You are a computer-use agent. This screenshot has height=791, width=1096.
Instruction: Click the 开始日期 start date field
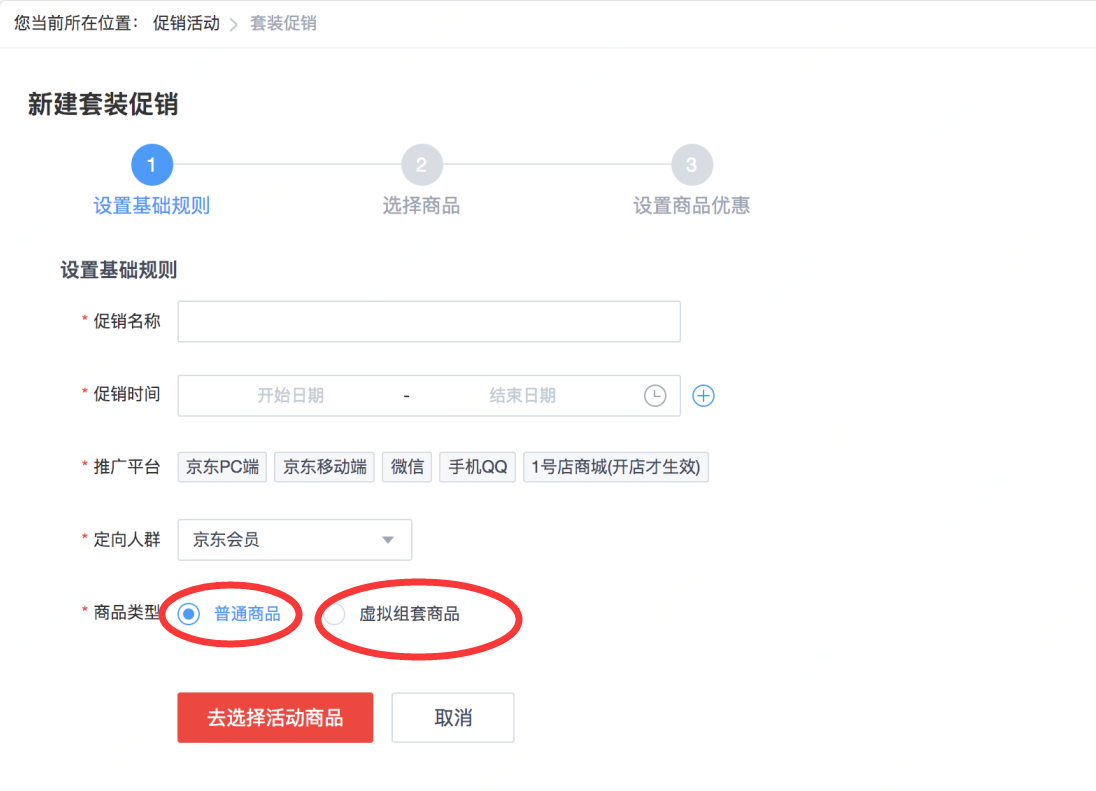[x=291, y=396]
